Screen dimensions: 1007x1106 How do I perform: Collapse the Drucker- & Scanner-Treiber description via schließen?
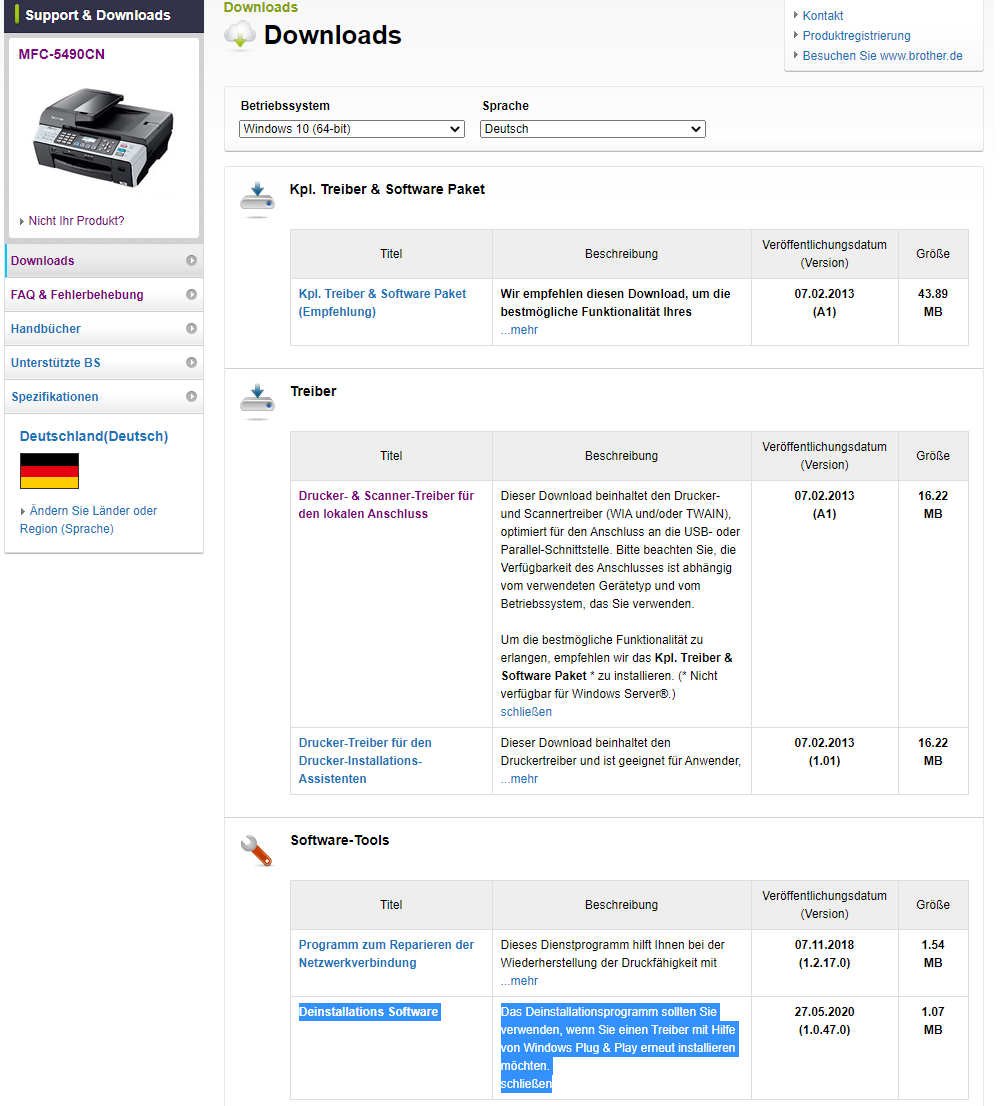(526, 712)
